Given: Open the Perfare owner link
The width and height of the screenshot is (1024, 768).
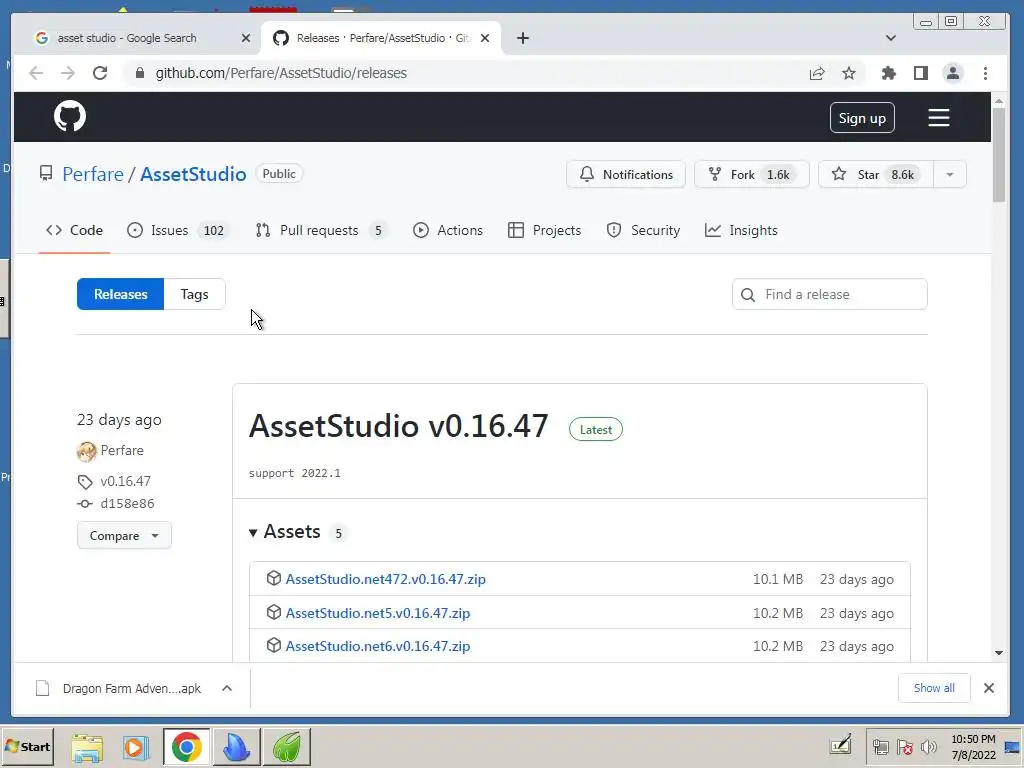Looking at the screenshot, I should [93, 174].
